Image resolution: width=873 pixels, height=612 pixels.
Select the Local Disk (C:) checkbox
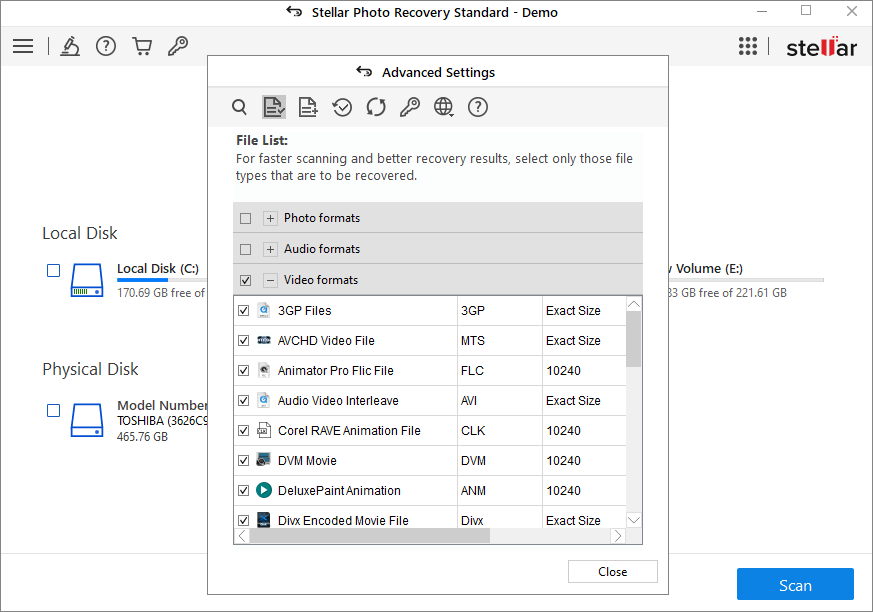tap(53, 271)
